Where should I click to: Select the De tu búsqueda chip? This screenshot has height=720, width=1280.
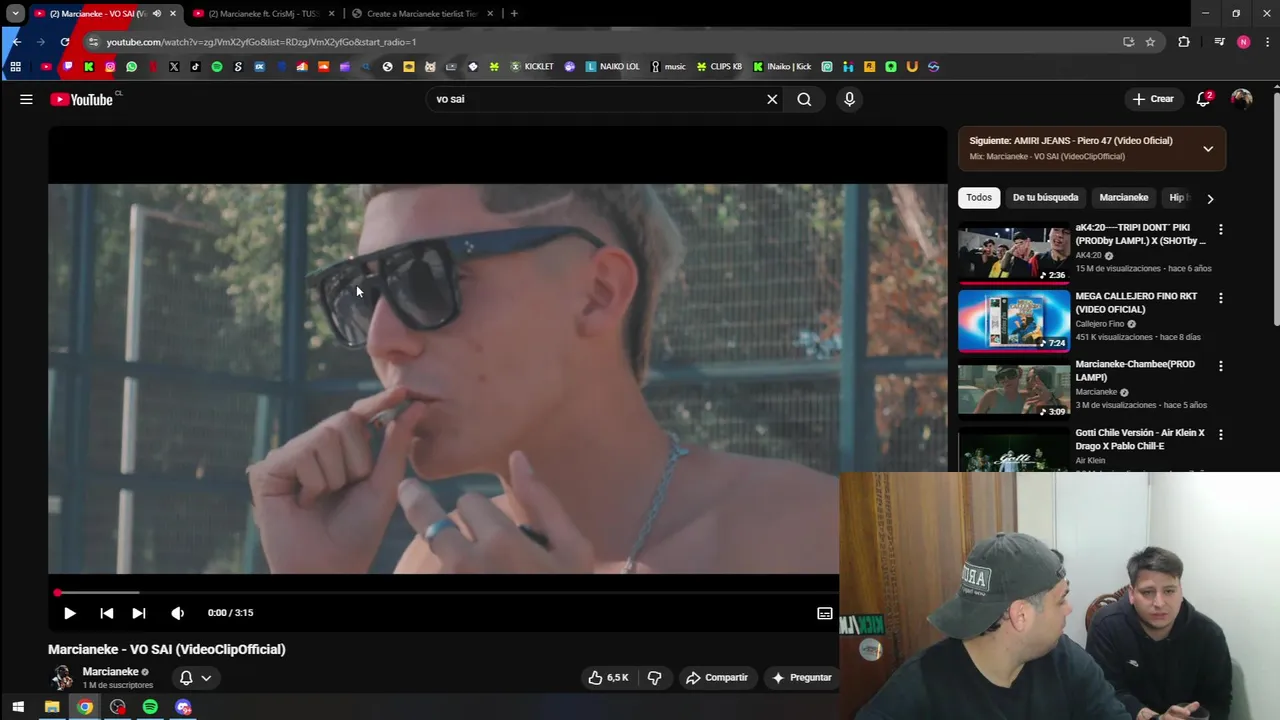pos(1045,197)
